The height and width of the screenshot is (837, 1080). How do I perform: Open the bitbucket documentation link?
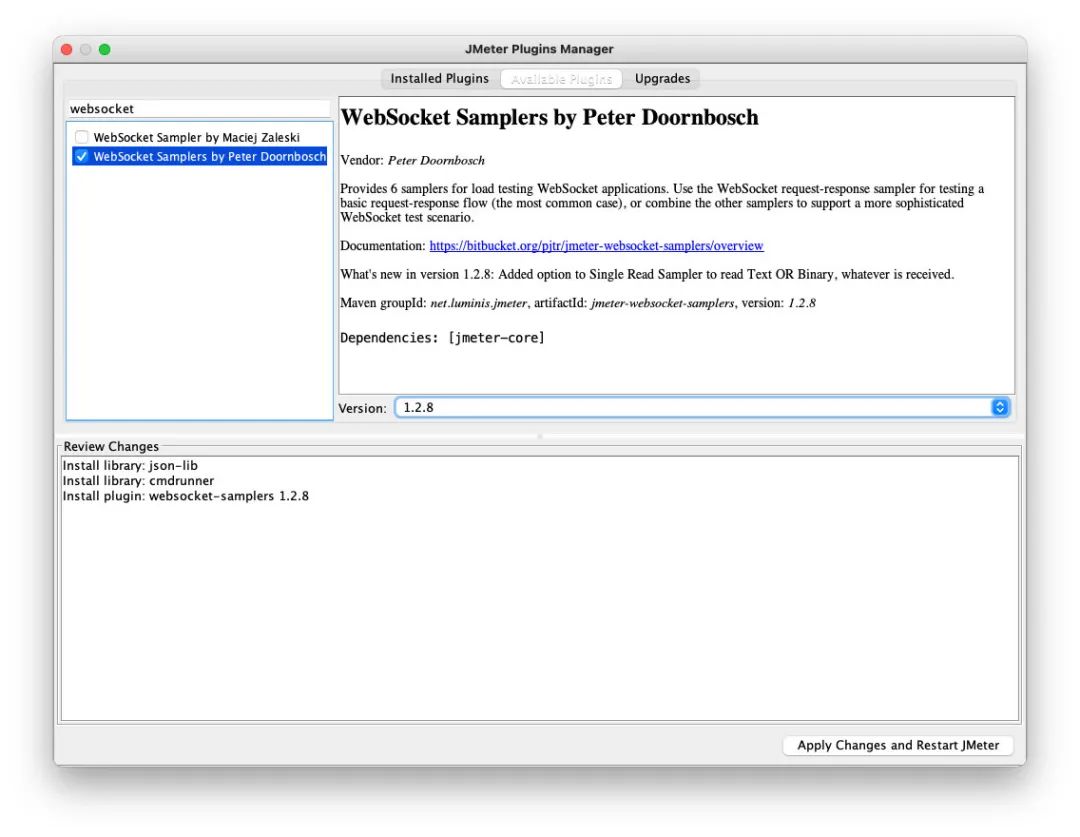click(x=596, y=245)
